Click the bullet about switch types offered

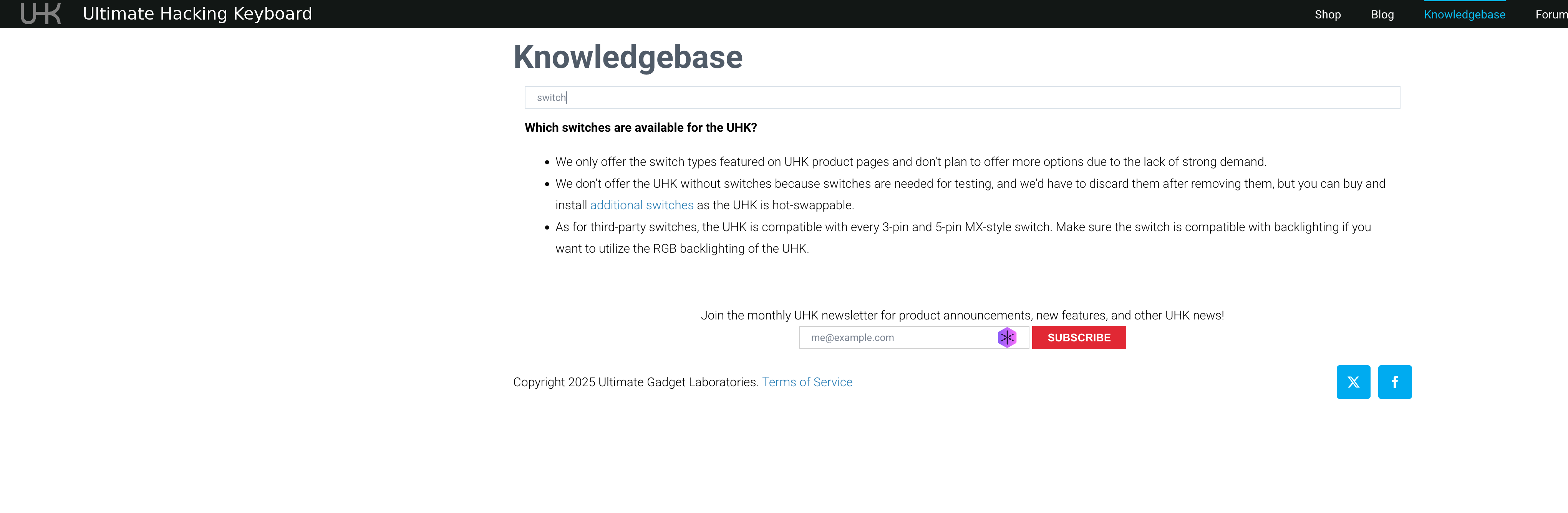point(910,162)
